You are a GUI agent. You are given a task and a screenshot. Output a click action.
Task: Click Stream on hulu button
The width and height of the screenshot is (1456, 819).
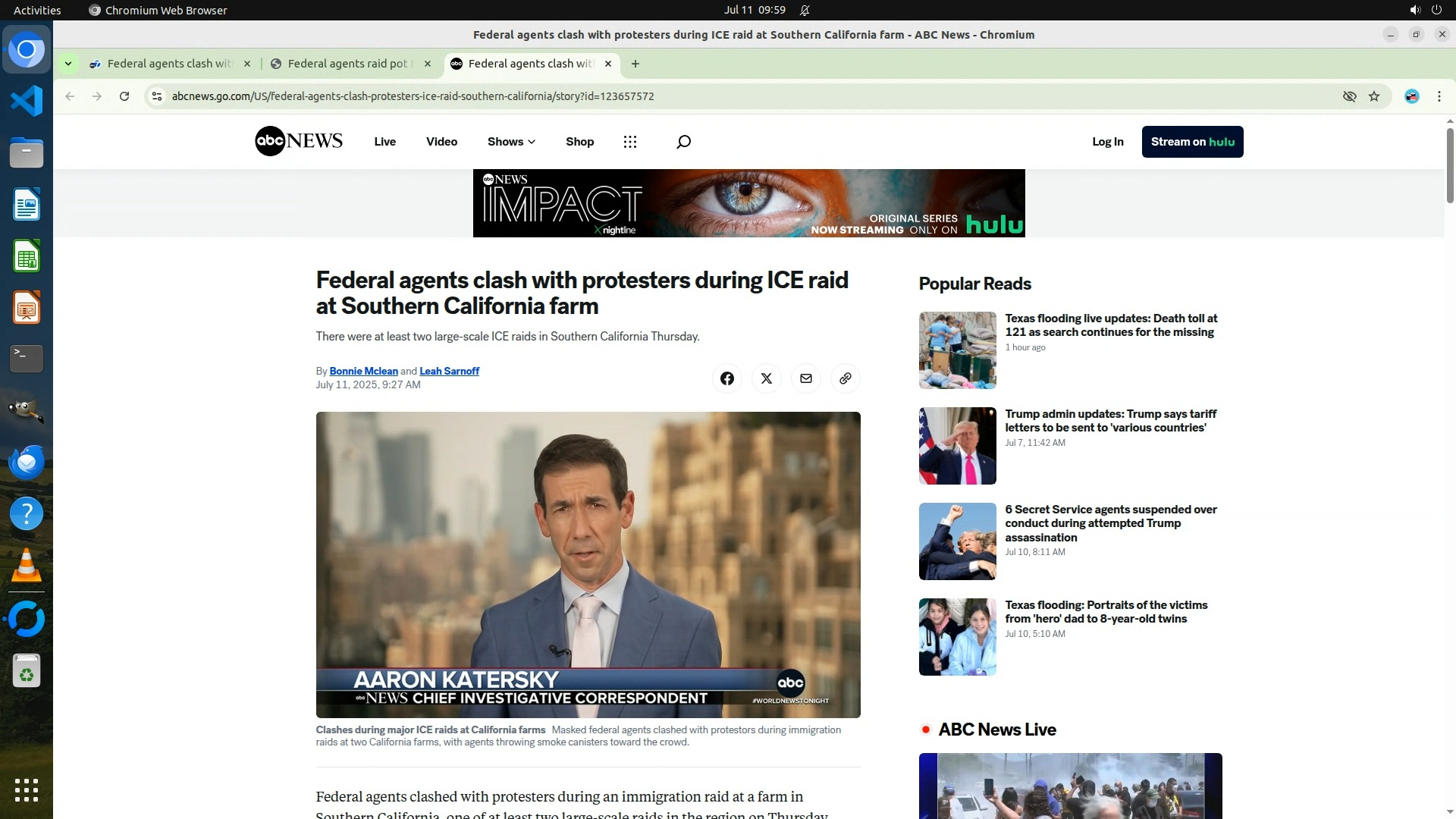(x=1192, y=142)
